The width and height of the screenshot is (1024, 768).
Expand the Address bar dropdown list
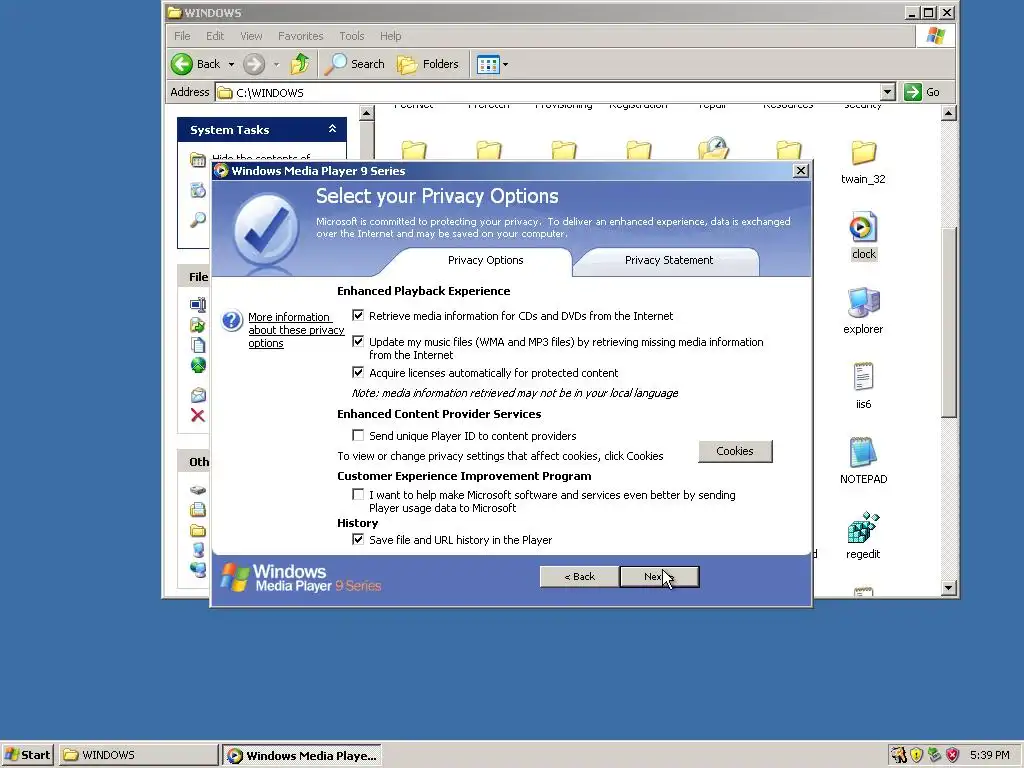coord(887,92)
